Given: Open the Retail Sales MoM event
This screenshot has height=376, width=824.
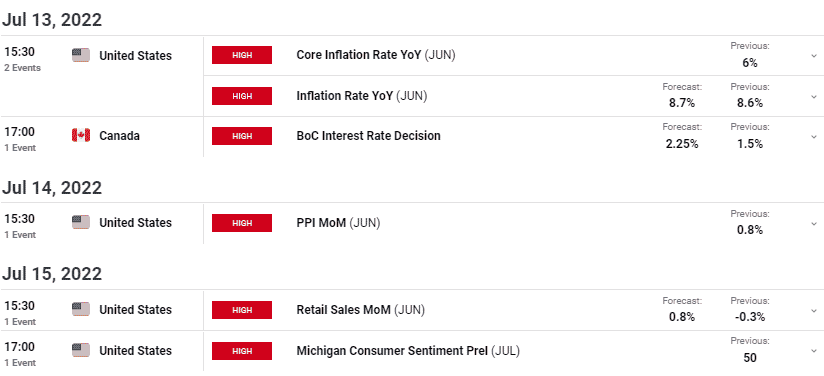Looking at the screenshot, I should click(360, 310).
